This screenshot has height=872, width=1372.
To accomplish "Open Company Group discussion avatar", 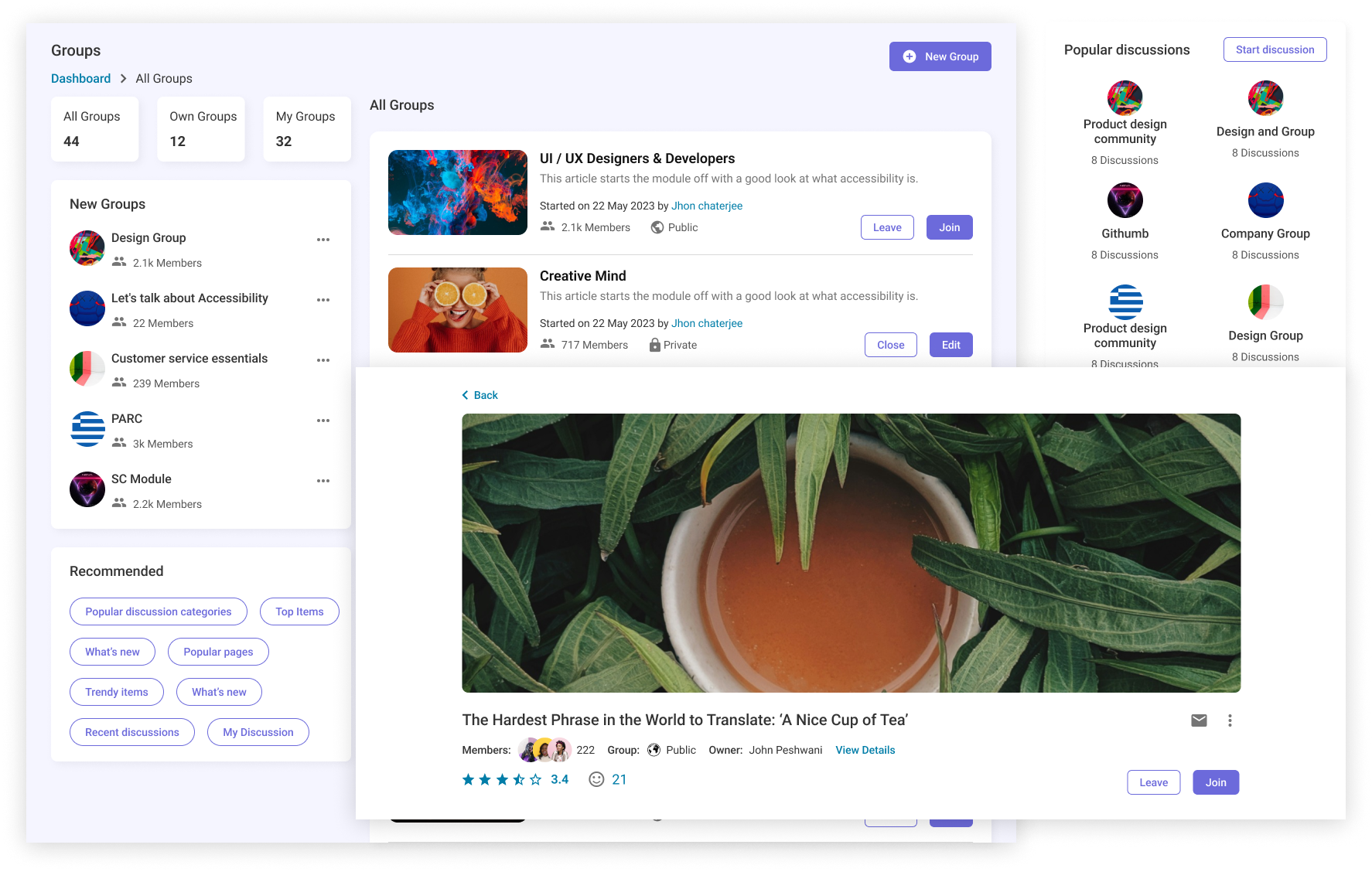I will click(1266, 200).
